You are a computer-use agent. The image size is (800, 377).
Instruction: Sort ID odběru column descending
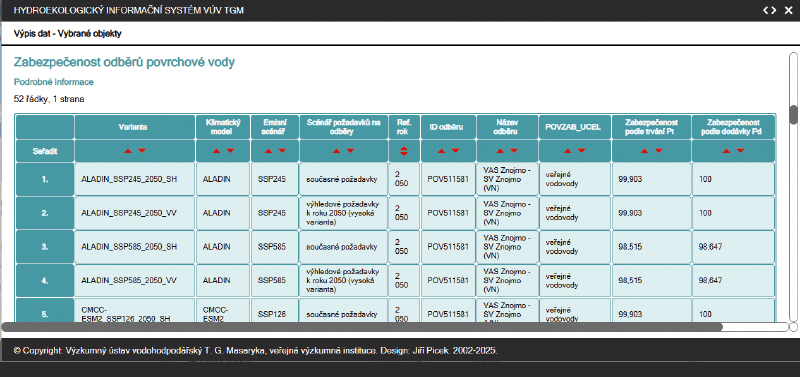[455, 151]
